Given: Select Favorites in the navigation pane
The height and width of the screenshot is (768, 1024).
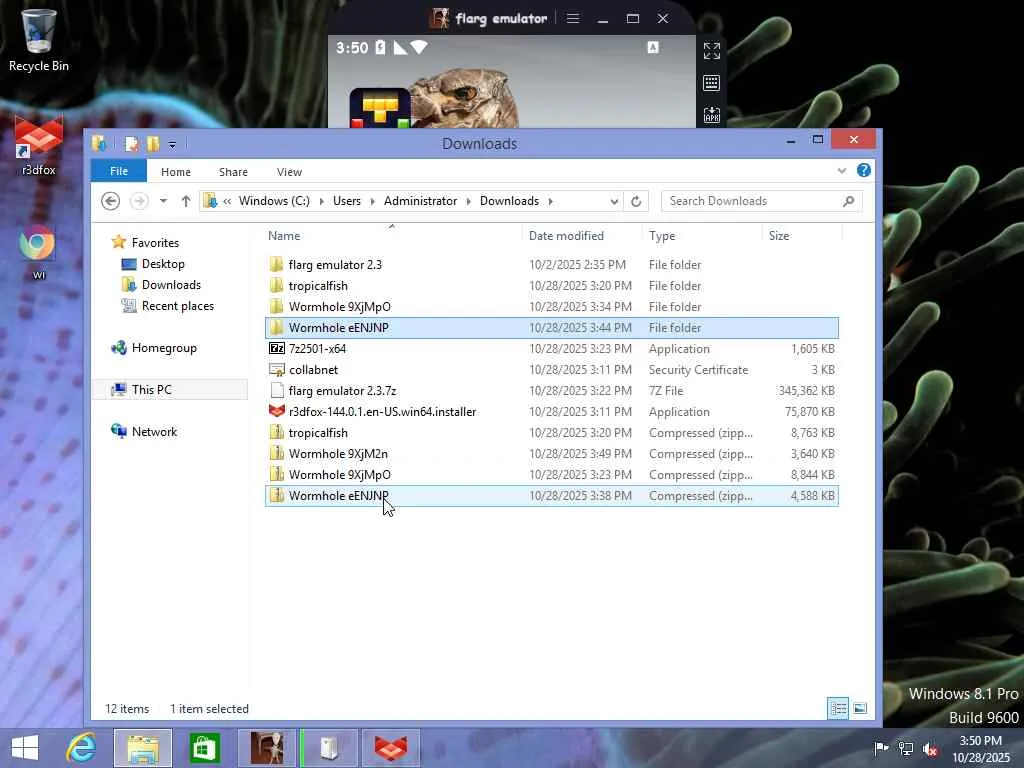Looking at the screenshot, I should pyautogui.click(x=145, y=243).
